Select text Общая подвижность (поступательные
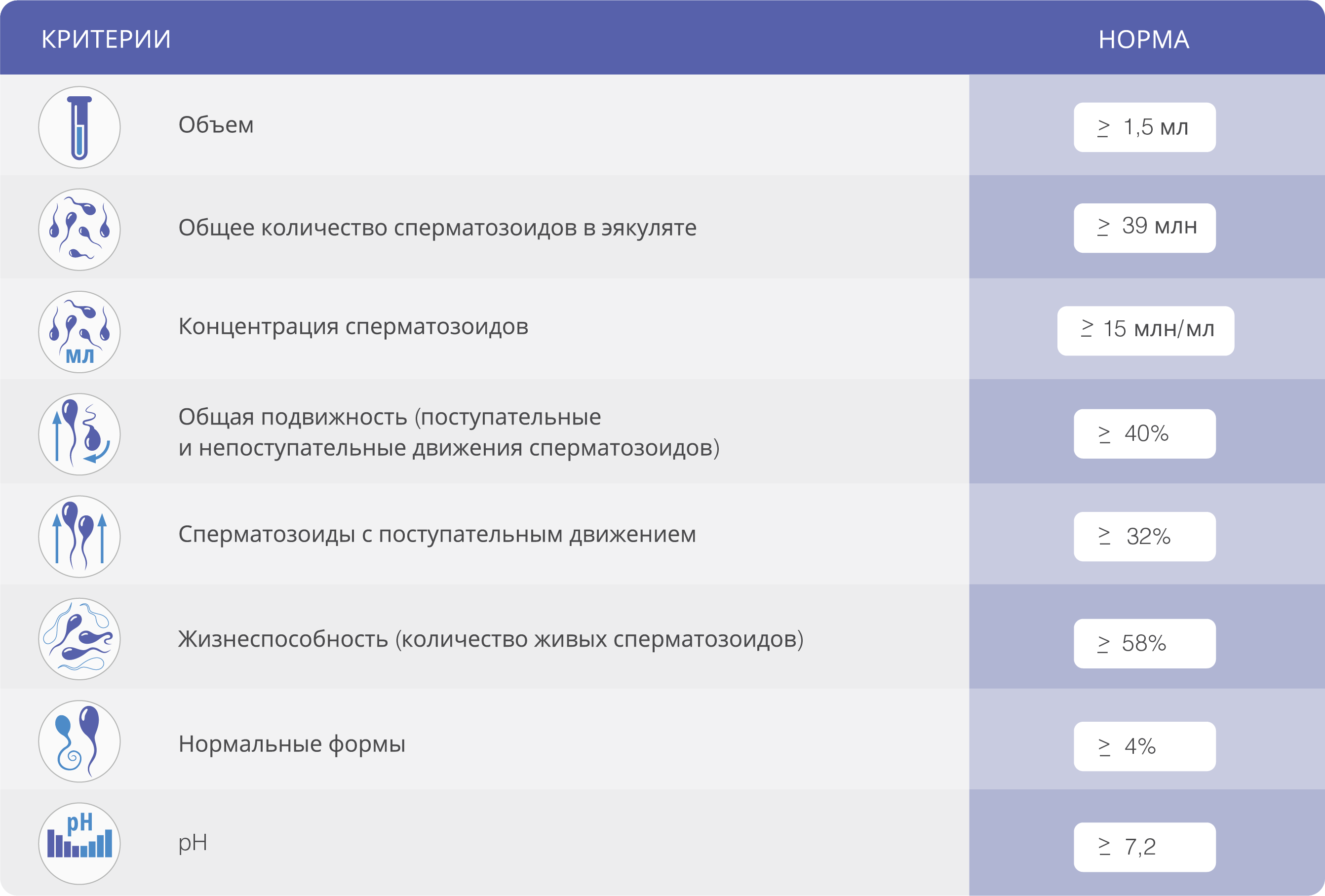1325x896 pixels. pyautogui.click(x=390, y=417)
